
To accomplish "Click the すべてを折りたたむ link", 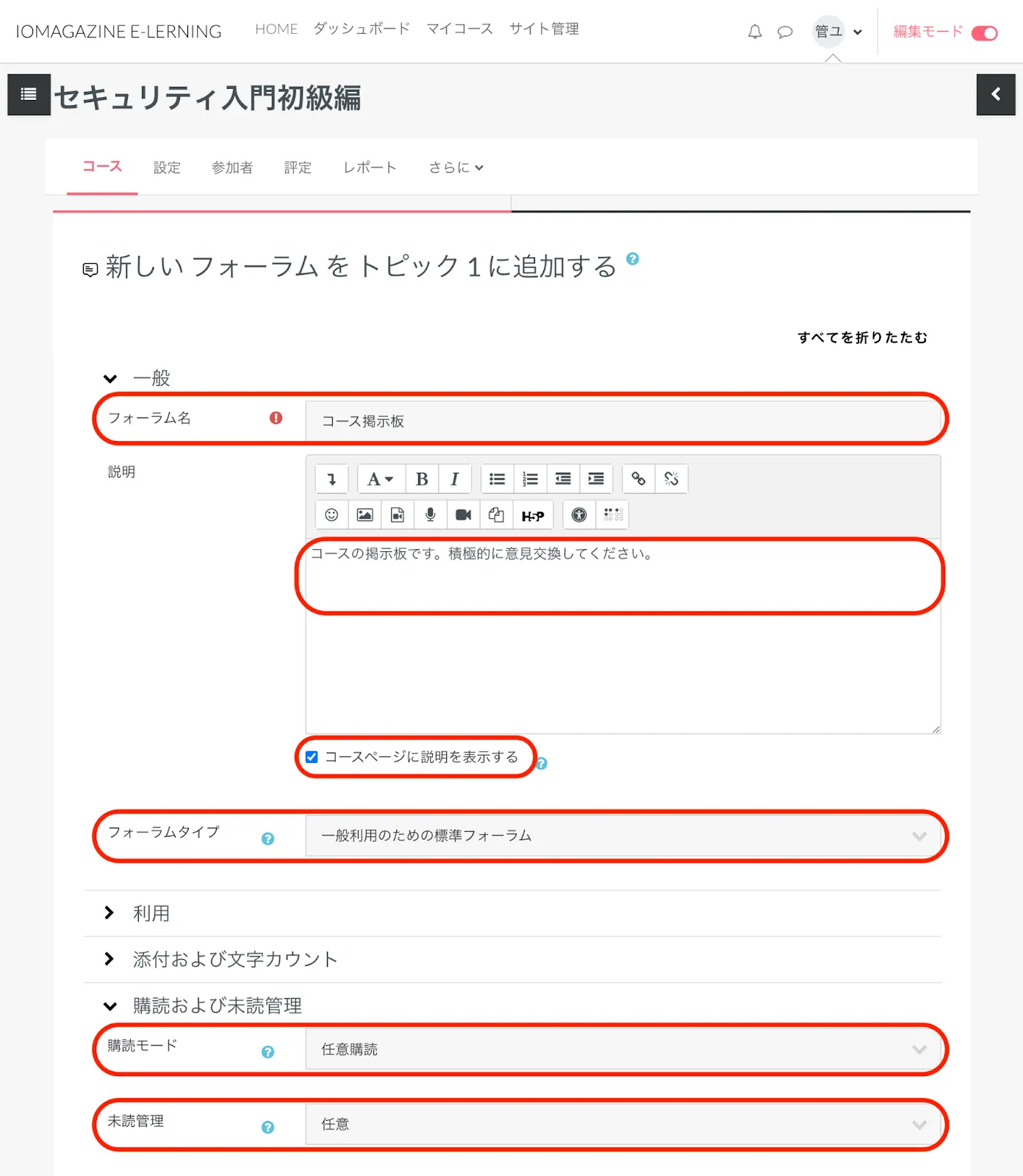I will 862,337.
